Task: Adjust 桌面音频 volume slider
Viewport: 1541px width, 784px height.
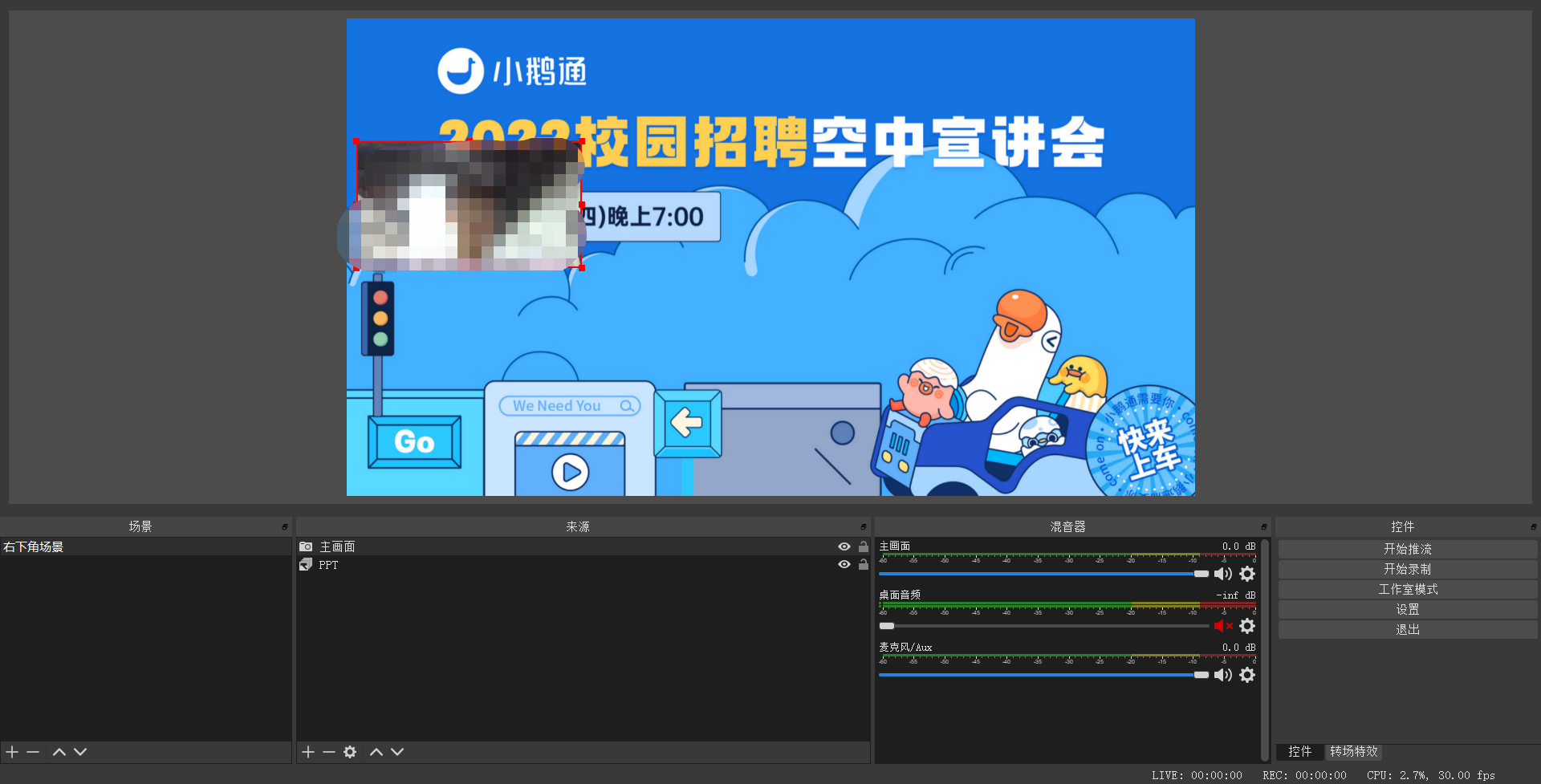Action: pyautogui.click(x=1043, y=626)
